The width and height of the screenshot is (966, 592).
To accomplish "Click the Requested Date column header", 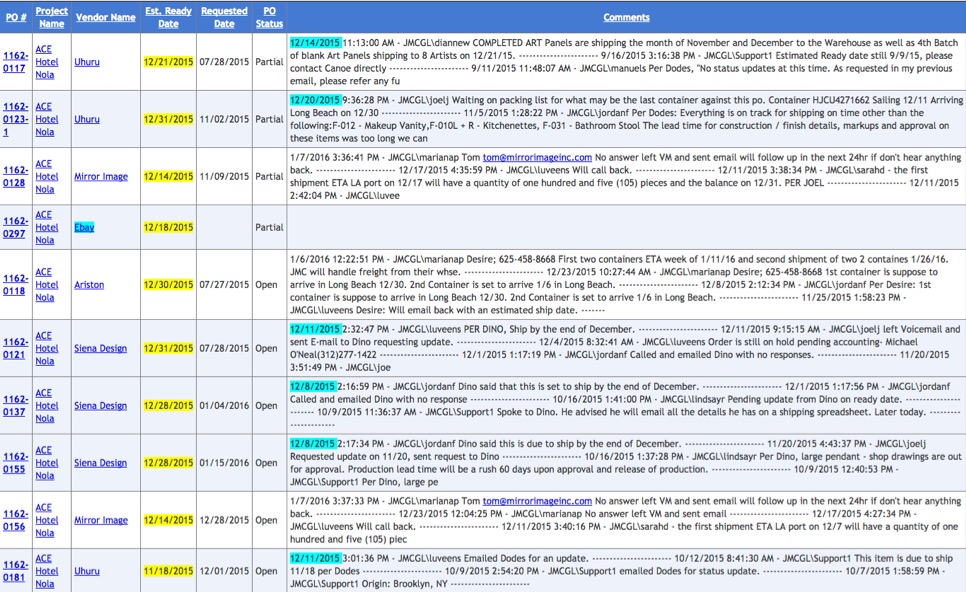I will 224,17.
